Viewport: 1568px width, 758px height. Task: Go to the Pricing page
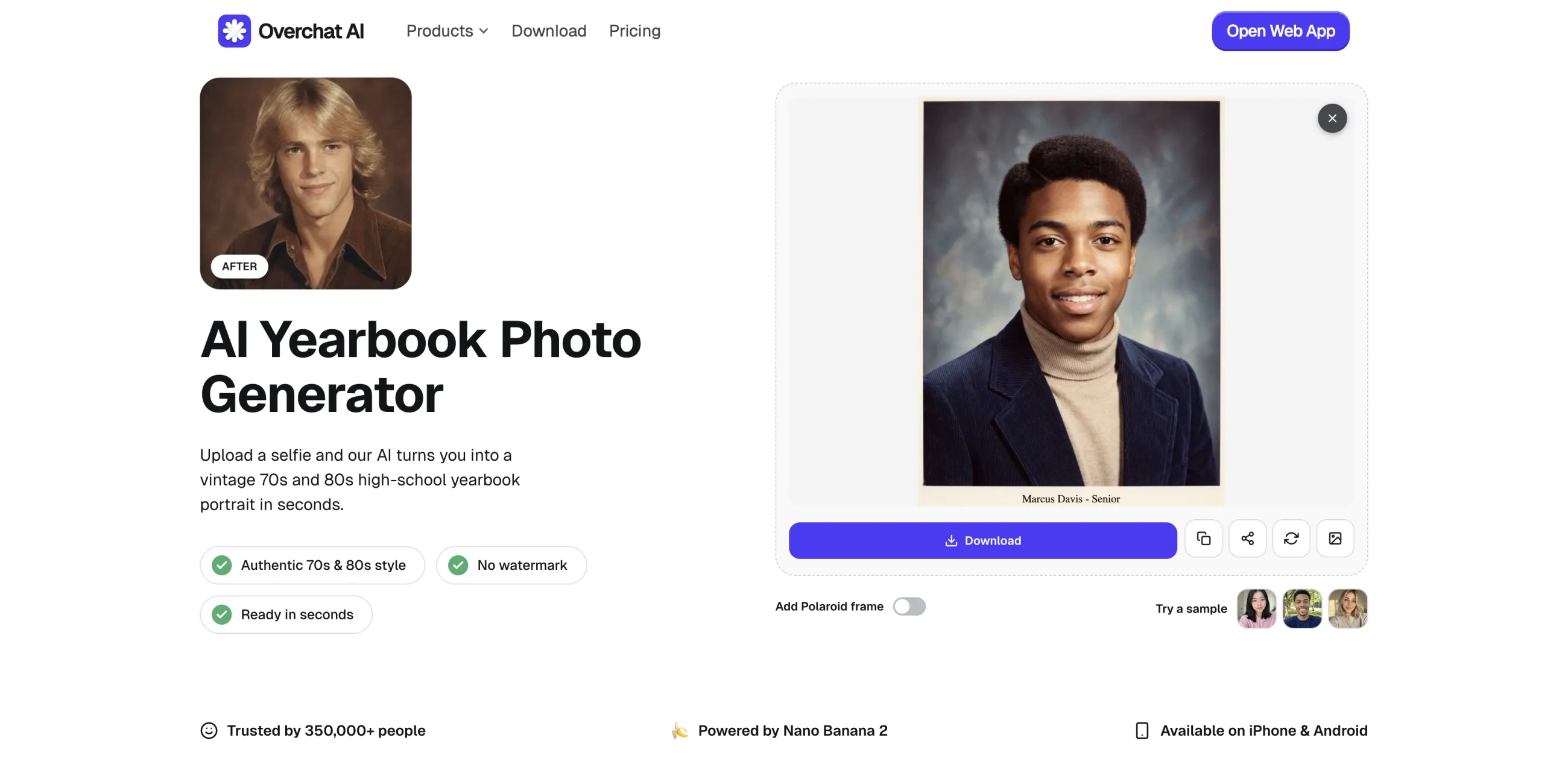tap(634, 30)
